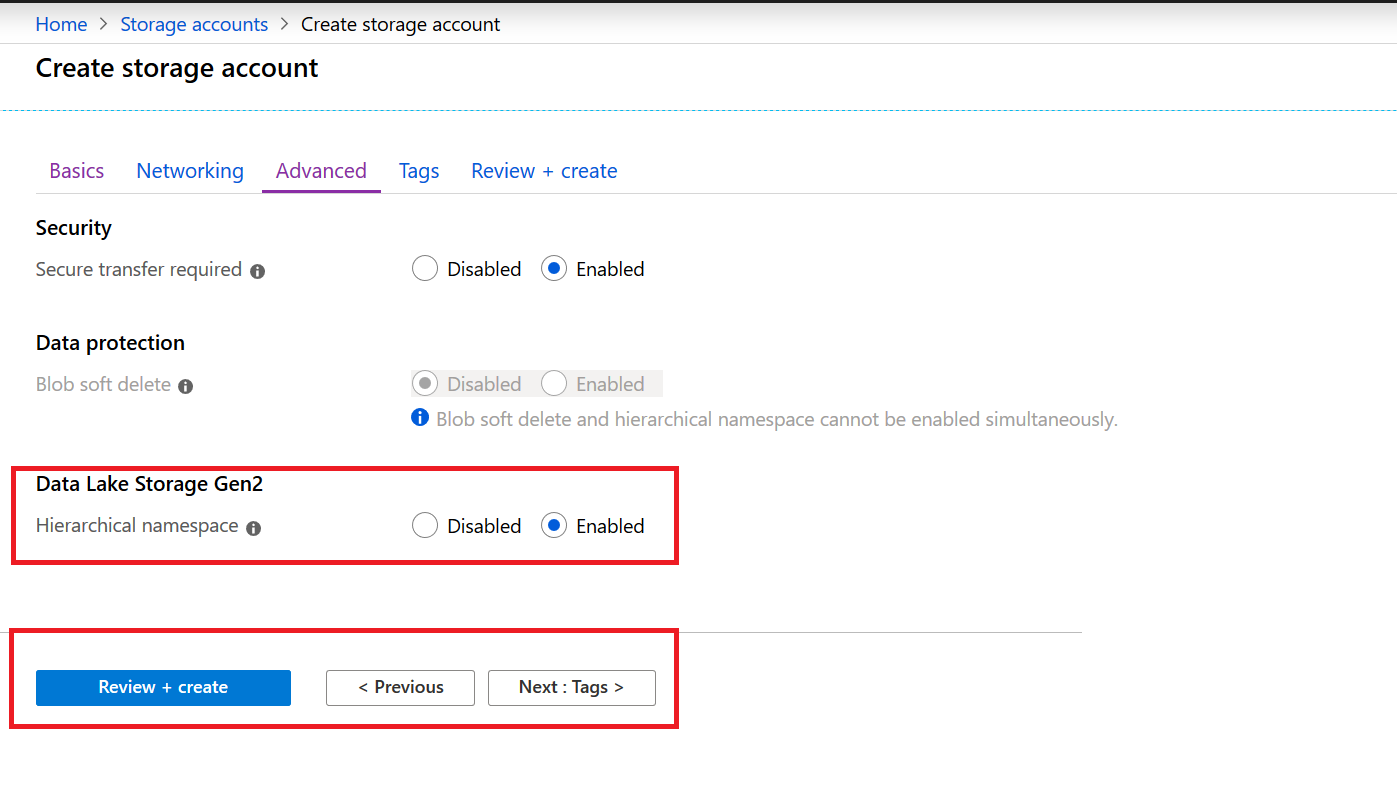
Task: Choose Enabled for Blob soft delete
Action: point(554,384)
